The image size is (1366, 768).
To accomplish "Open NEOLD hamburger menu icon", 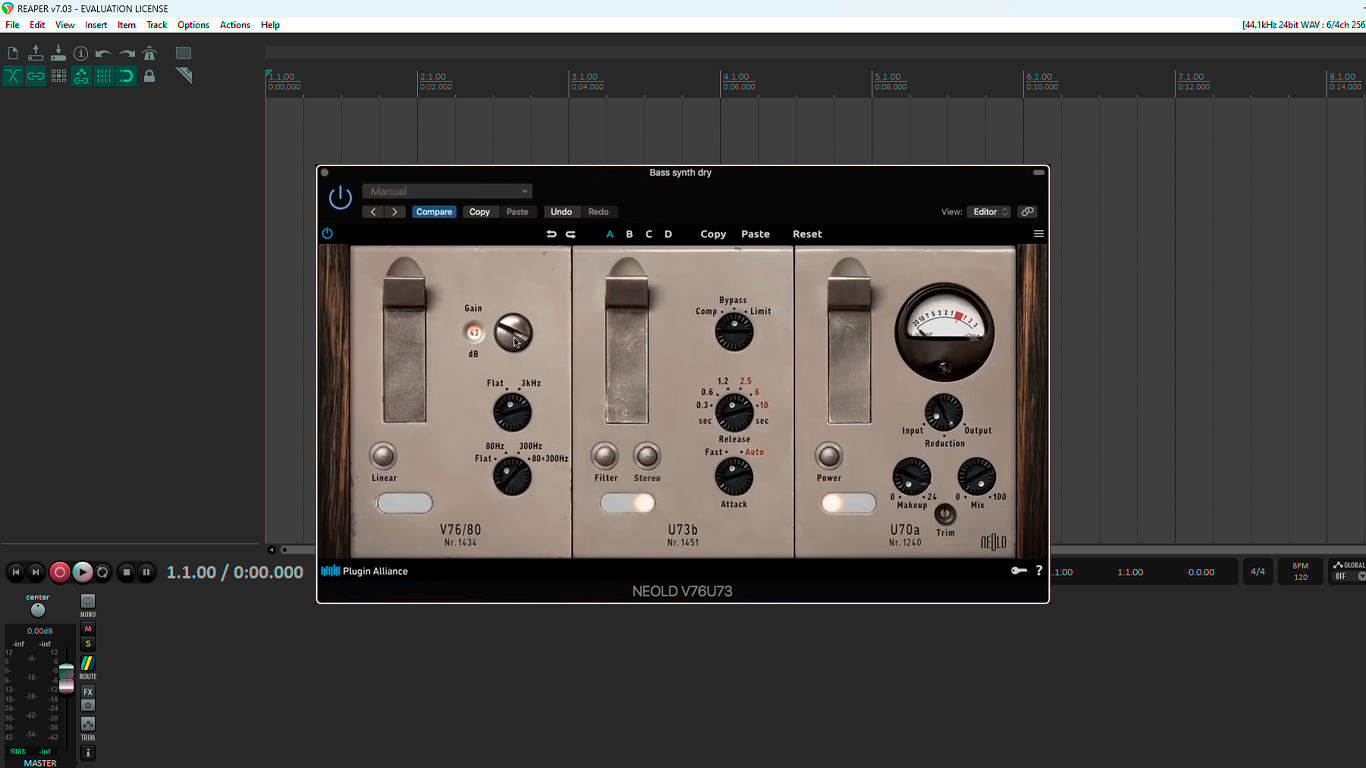I will 1038,234.
